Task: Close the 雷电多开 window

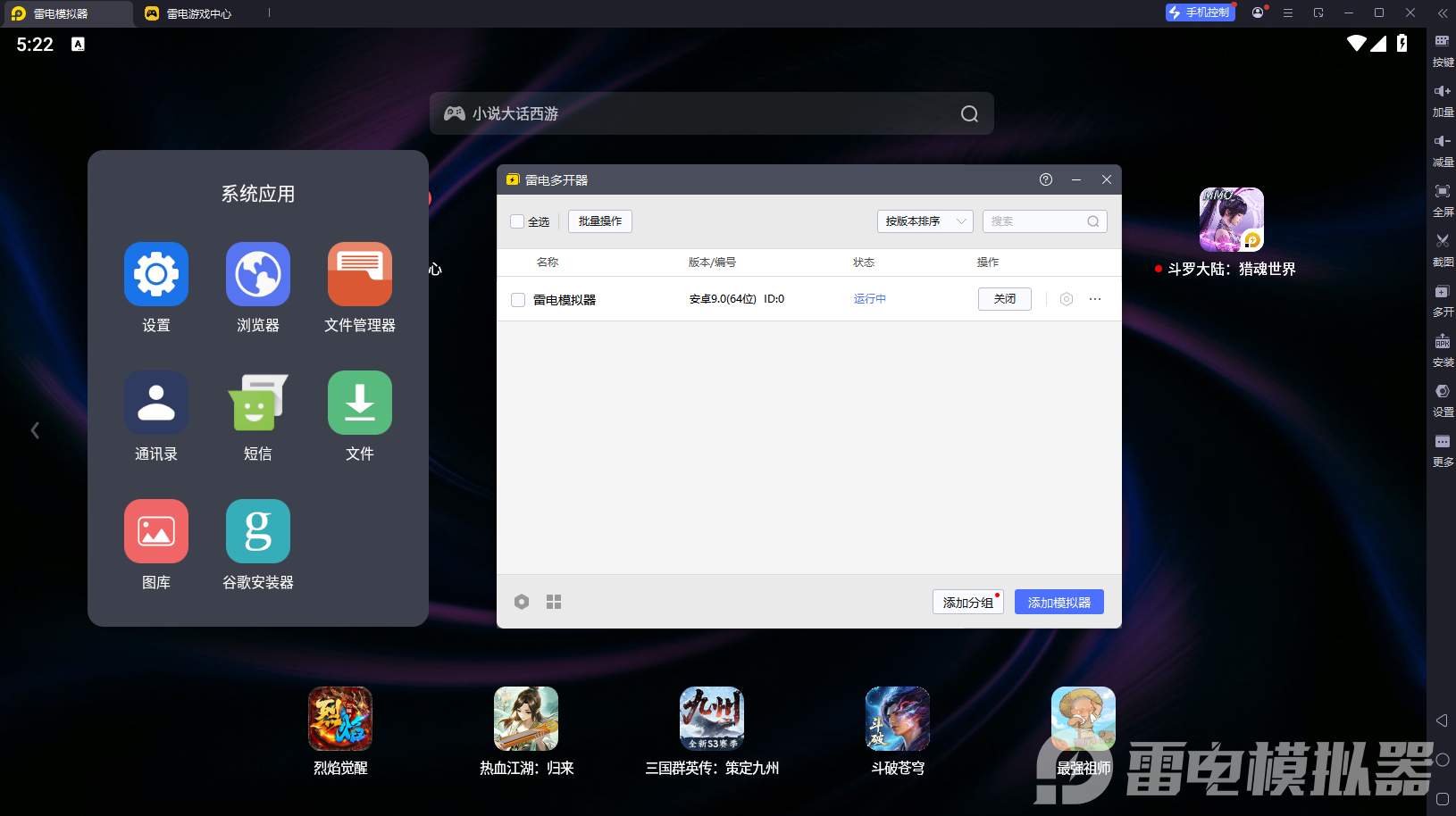Action: coord(1107,179)
